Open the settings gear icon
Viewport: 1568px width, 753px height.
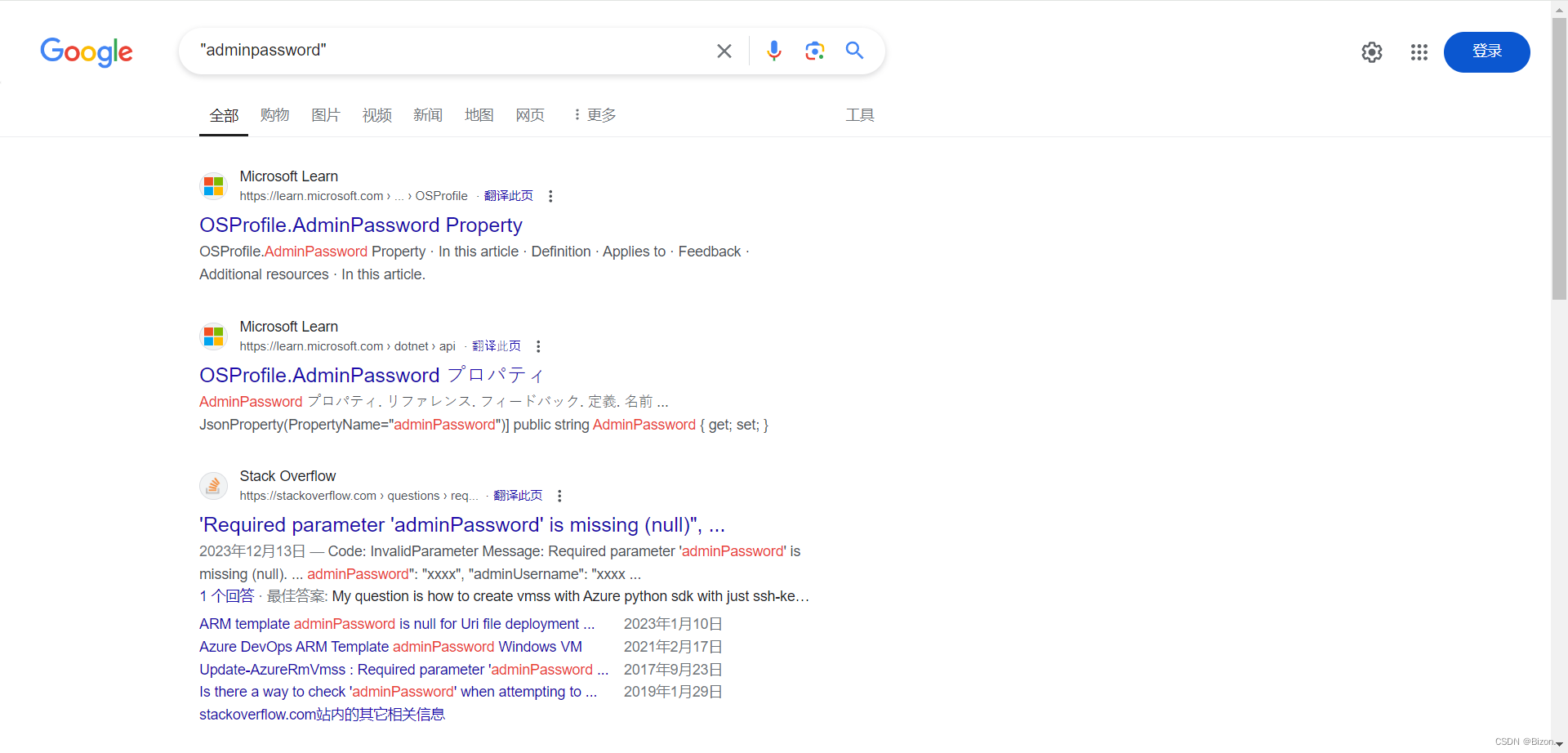[1372, 51]
